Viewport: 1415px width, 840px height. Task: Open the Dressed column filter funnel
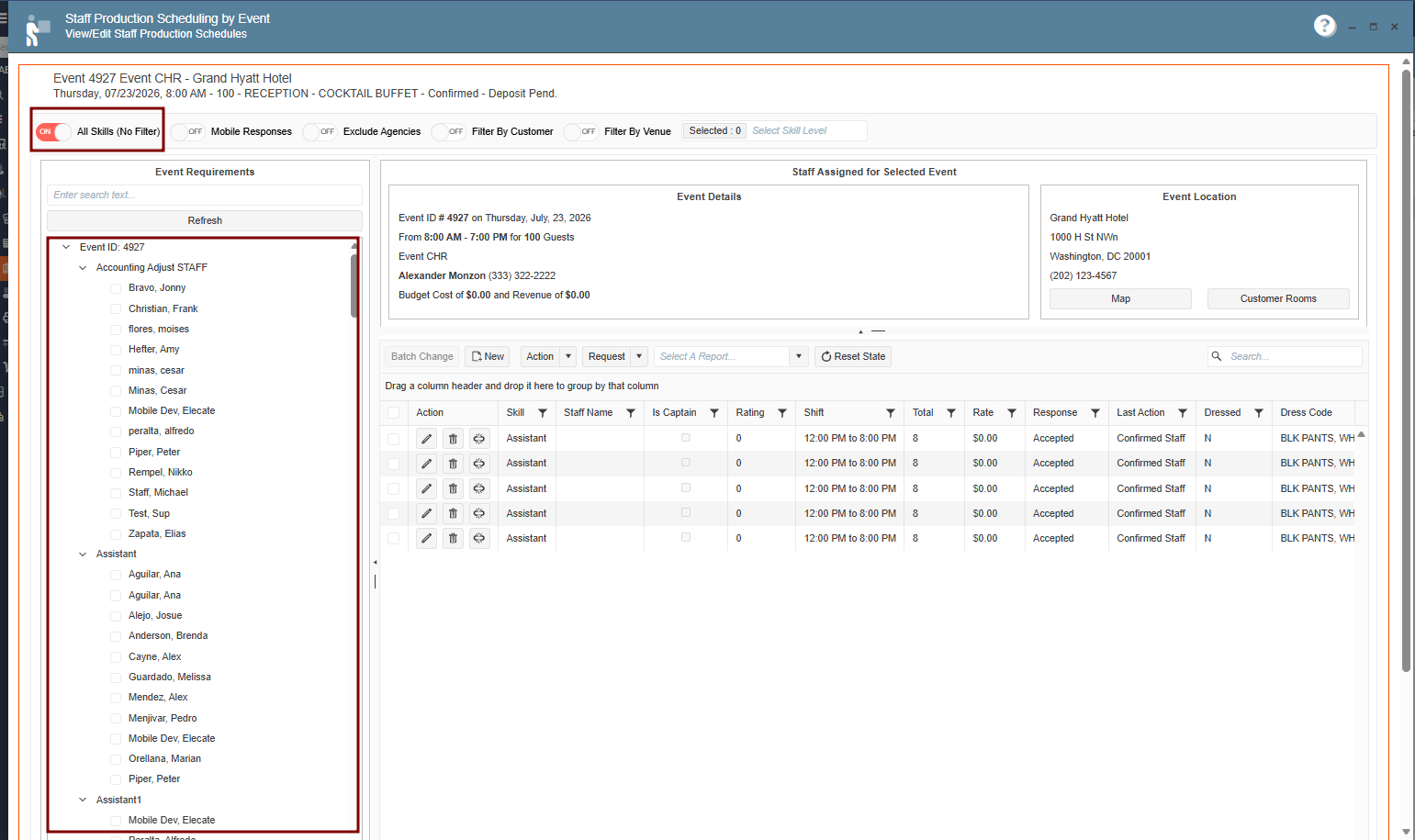[1259, 413]
